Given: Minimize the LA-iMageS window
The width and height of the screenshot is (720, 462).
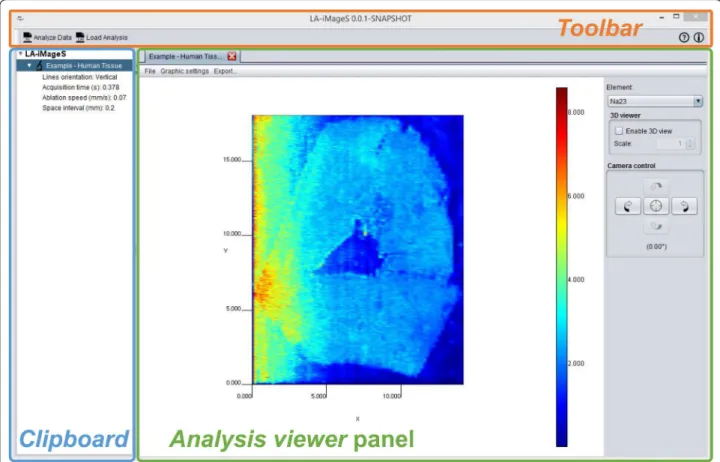Looking at the screenshot, I should coord(662,17).
